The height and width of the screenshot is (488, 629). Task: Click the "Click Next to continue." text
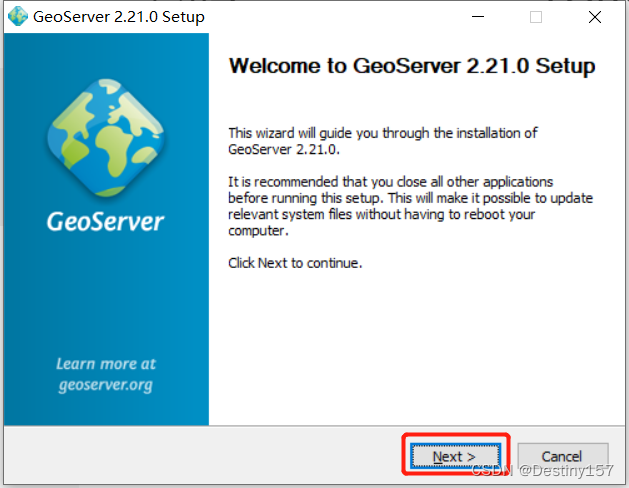pos(295,263)
